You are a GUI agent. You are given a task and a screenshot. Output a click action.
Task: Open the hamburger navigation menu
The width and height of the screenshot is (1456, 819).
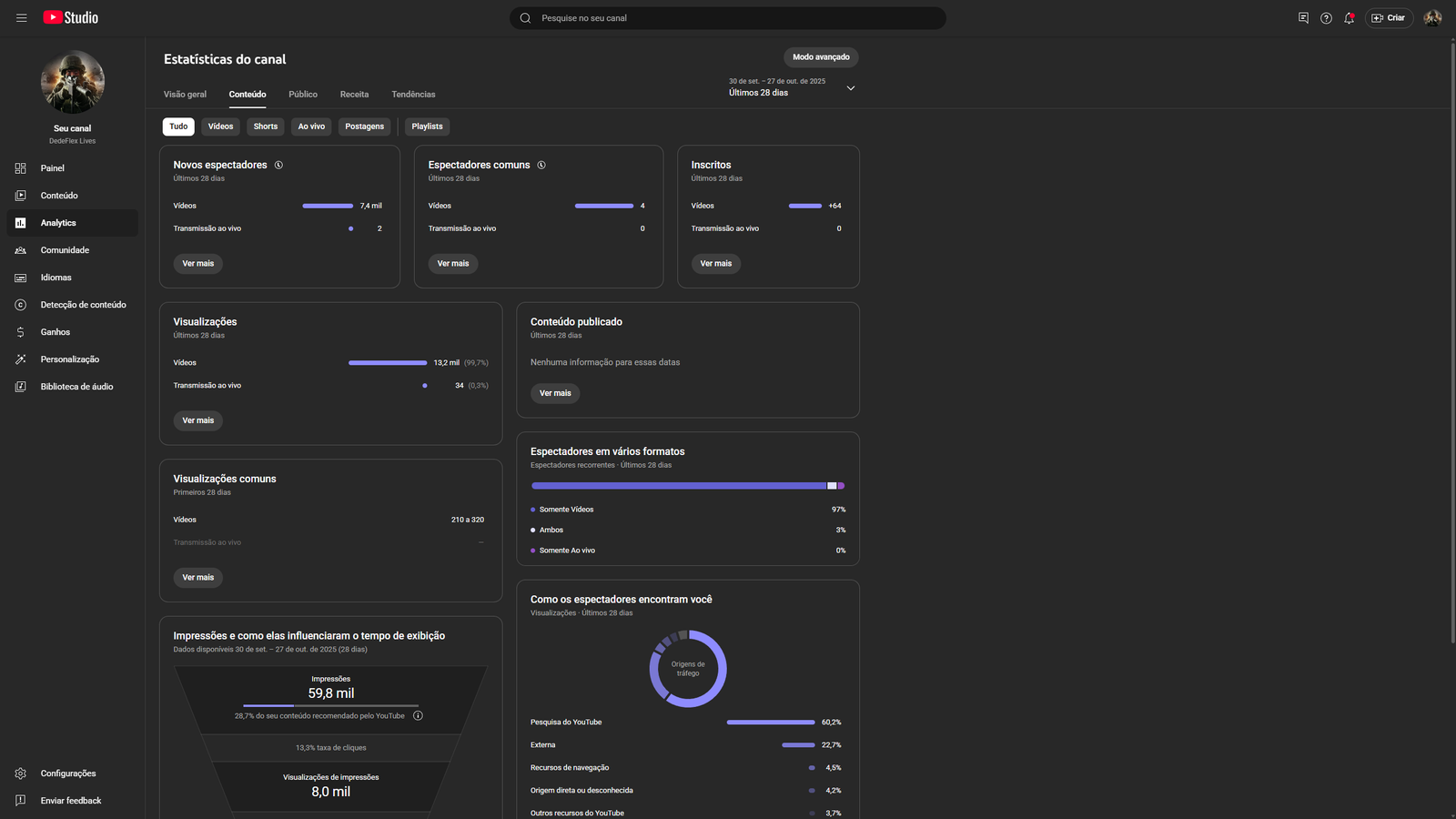click(21, 18)
